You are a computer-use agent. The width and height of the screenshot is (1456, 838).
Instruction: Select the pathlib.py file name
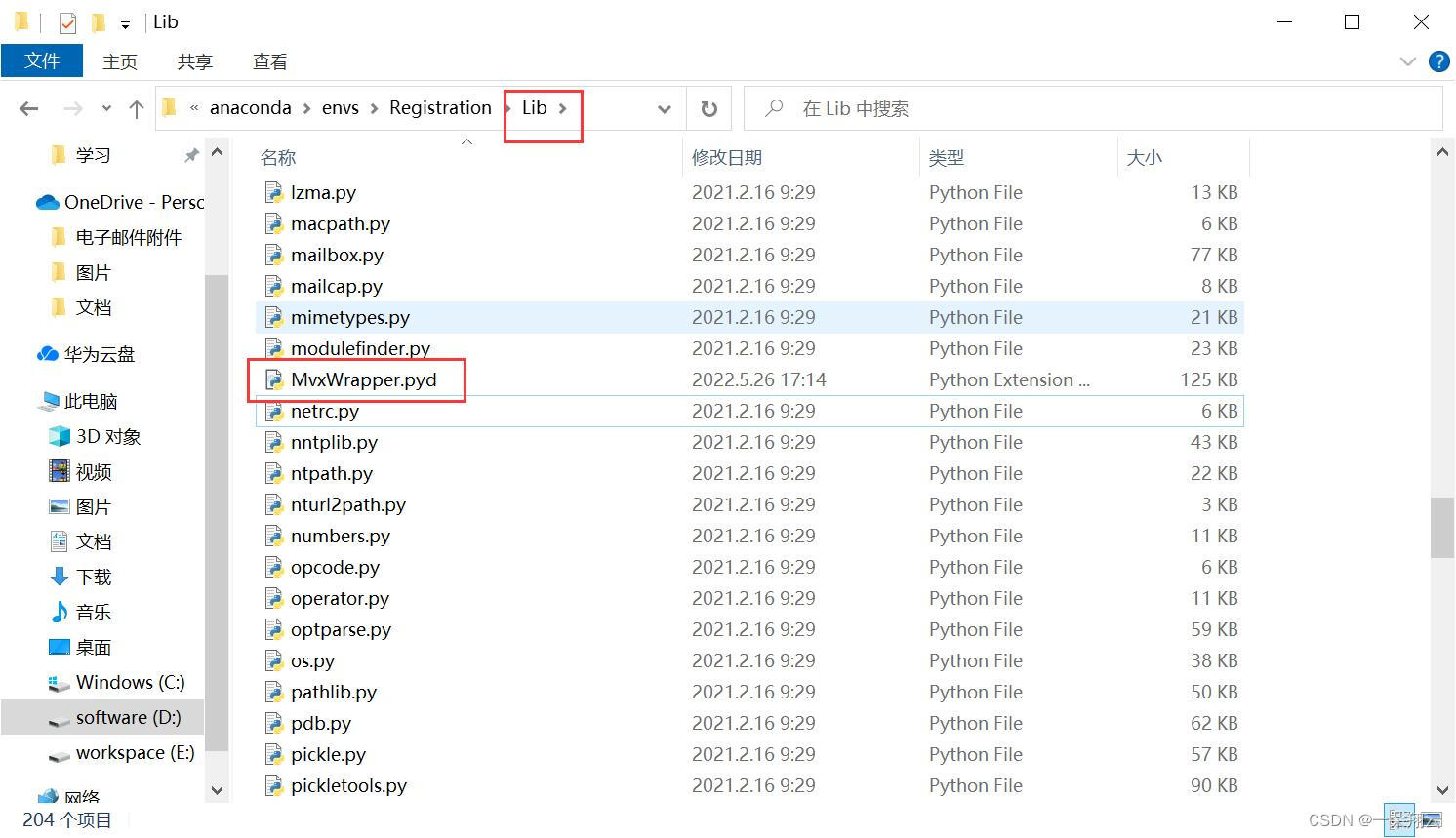(334, 692)
